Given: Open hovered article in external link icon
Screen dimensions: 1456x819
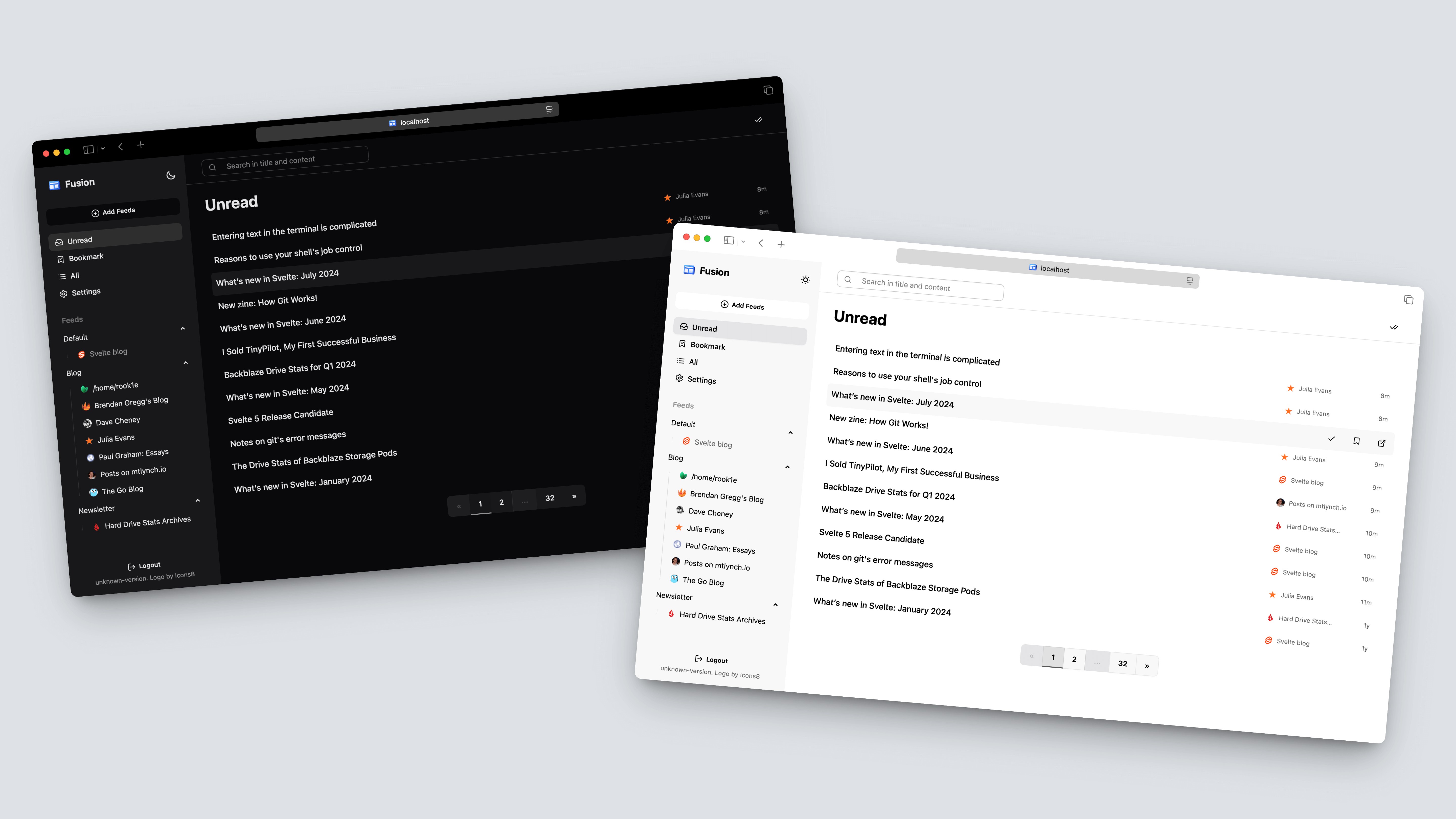Looking at the screenshot, I should (x=1381, y=443).
